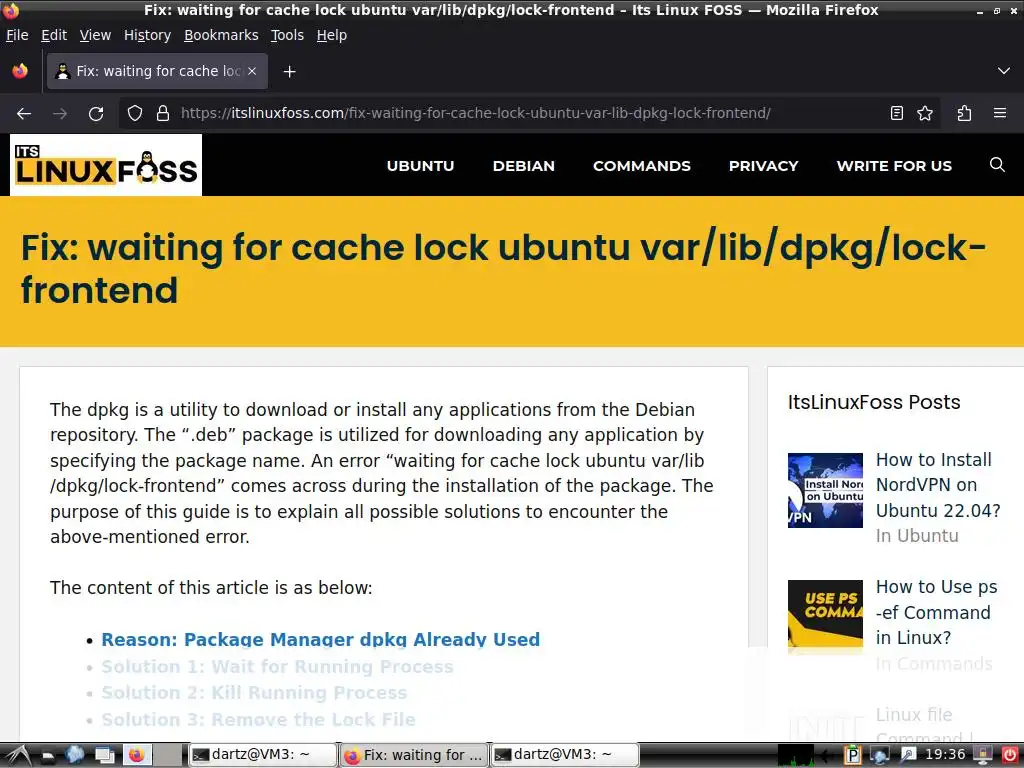Reload the current page
Viewport: 1024px width, 768px height.
[x=96, y=113]
